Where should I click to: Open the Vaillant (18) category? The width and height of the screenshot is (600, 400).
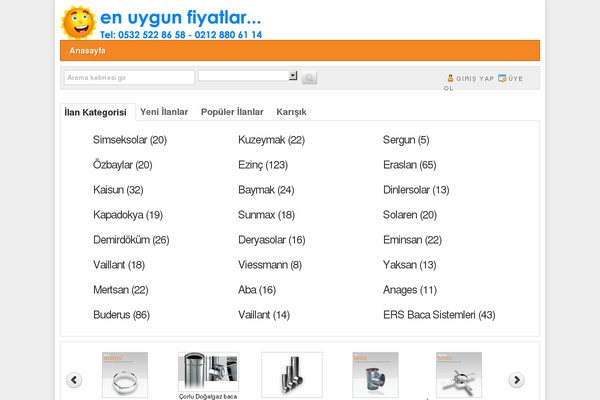pos(119,265)
